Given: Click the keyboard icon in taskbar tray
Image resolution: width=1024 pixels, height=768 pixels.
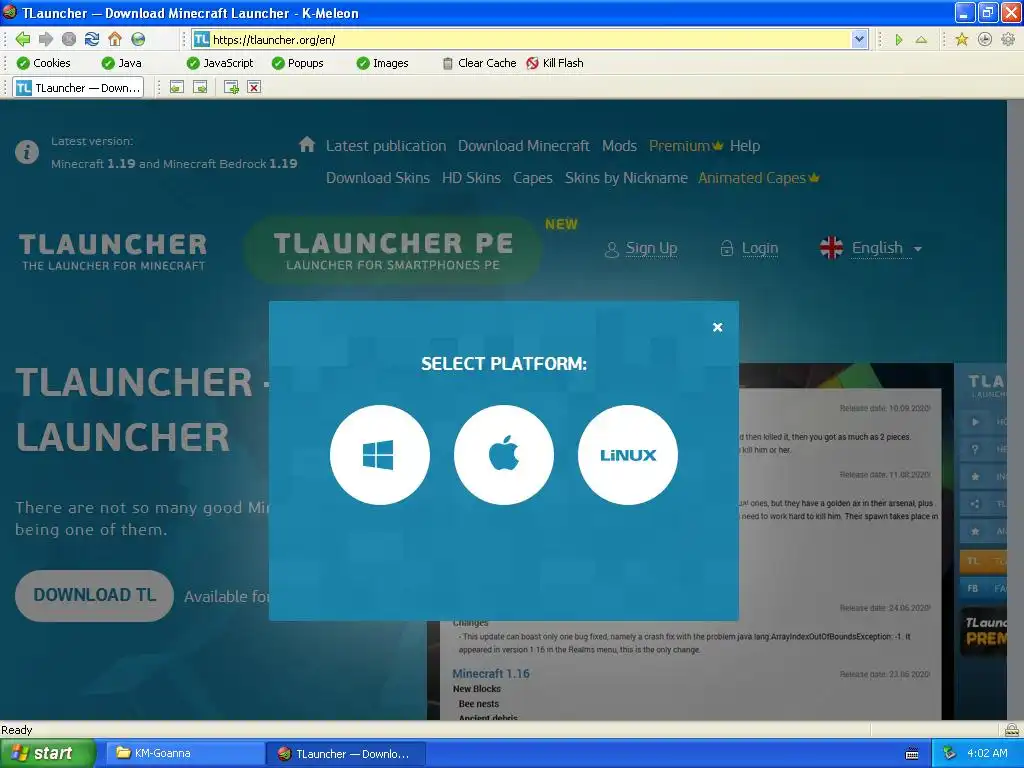Looking at the screenshot, I should (x=912, y=754).
